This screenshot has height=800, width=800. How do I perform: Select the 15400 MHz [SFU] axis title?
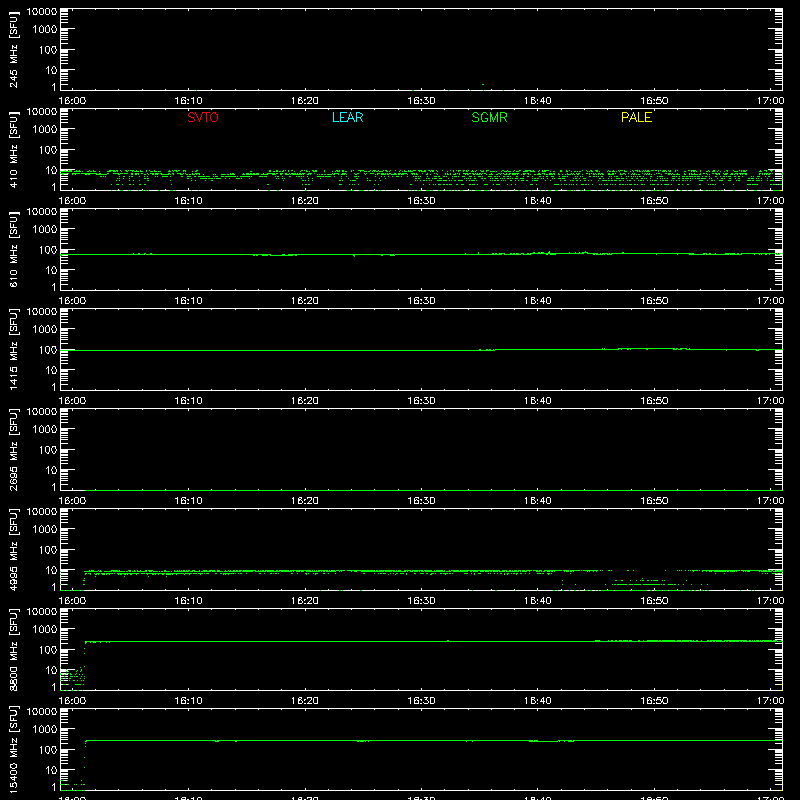click(14, 749)
